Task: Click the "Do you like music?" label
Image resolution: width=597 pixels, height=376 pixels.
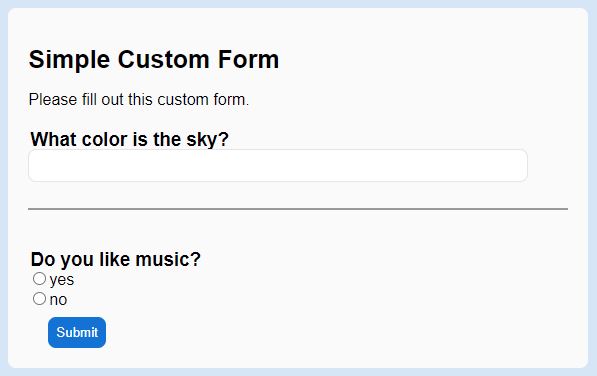Action: coord(115,260)
